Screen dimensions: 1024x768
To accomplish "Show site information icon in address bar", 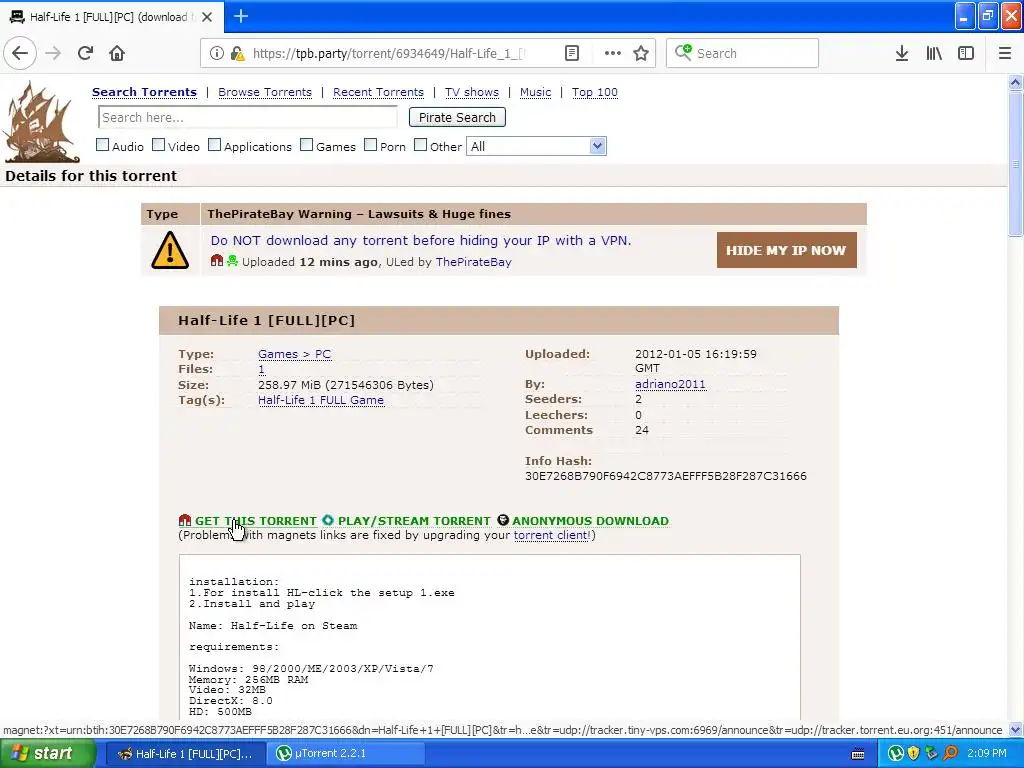I will tap(216, 53).
